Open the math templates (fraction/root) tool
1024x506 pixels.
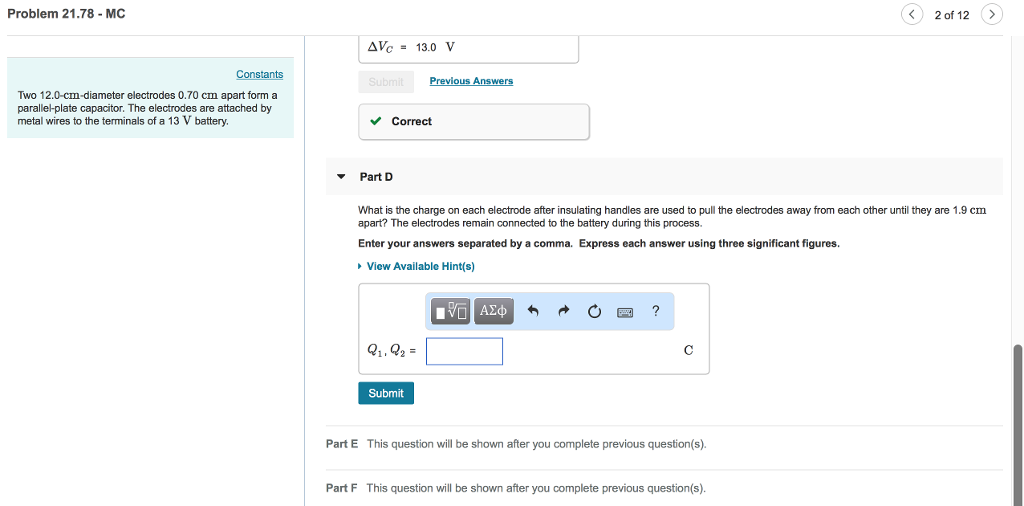point(451,311)
